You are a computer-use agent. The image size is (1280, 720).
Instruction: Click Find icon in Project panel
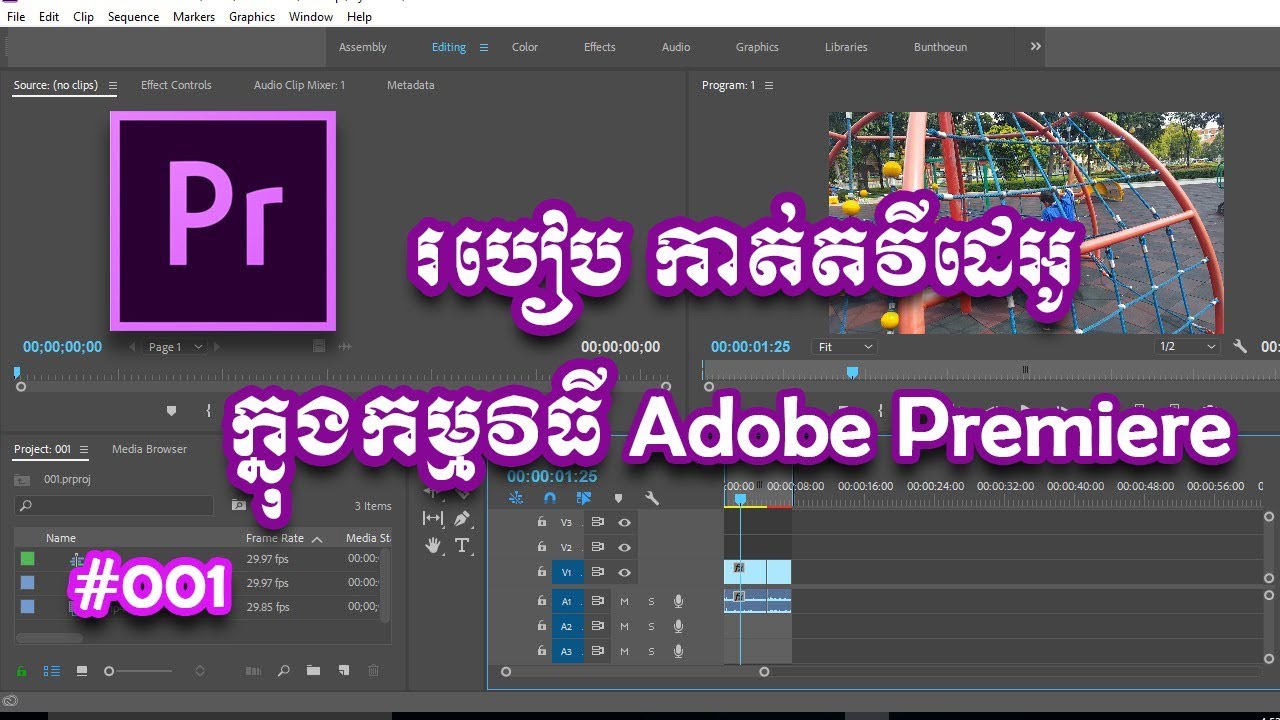coord(284,671)
